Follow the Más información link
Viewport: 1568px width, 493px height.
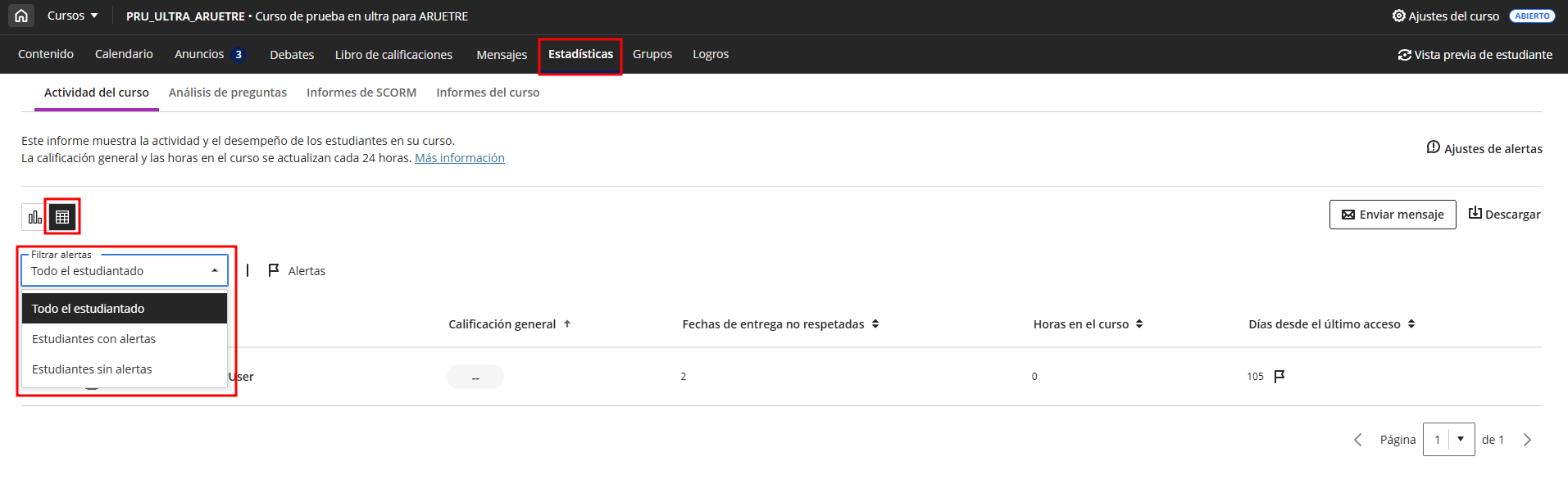click(459, 158)
